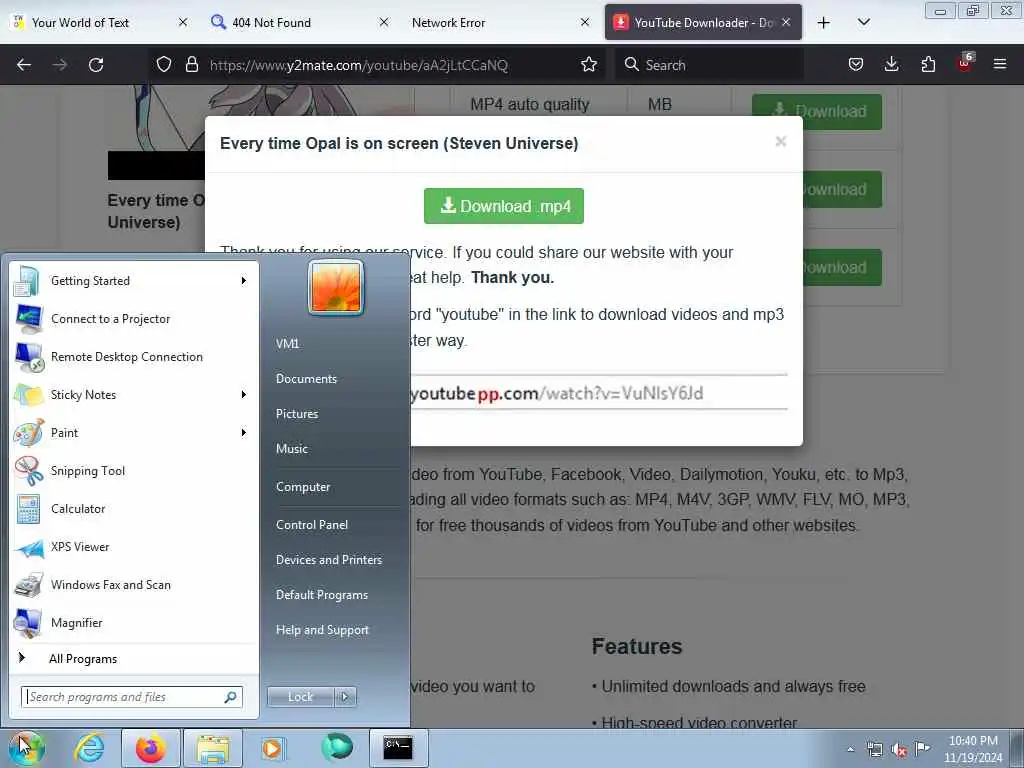Image resolution: width=1024 pixels, height=768 pixels.
Task: Open tracking protection shield icon
Action: coord(164,65)
